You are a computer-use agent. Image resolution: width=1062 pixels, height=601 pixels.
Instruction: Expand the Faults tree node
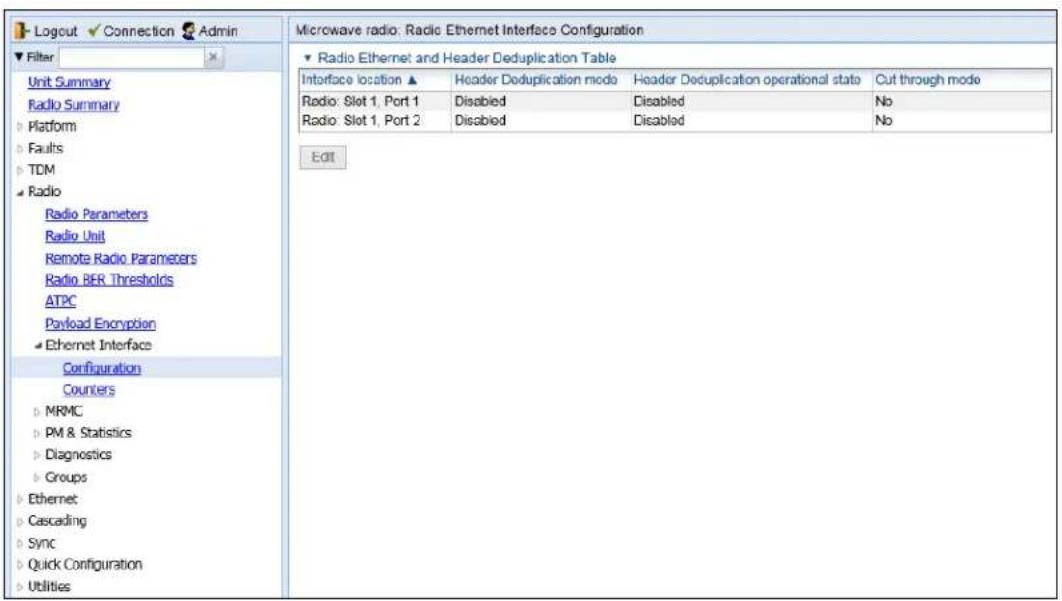20,148
